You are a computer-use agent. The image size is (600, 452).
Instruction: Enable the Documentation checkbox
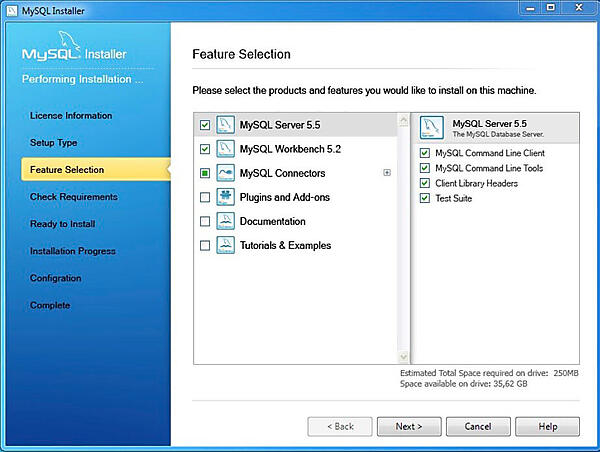pyautogui.click(x=205, y=221)
